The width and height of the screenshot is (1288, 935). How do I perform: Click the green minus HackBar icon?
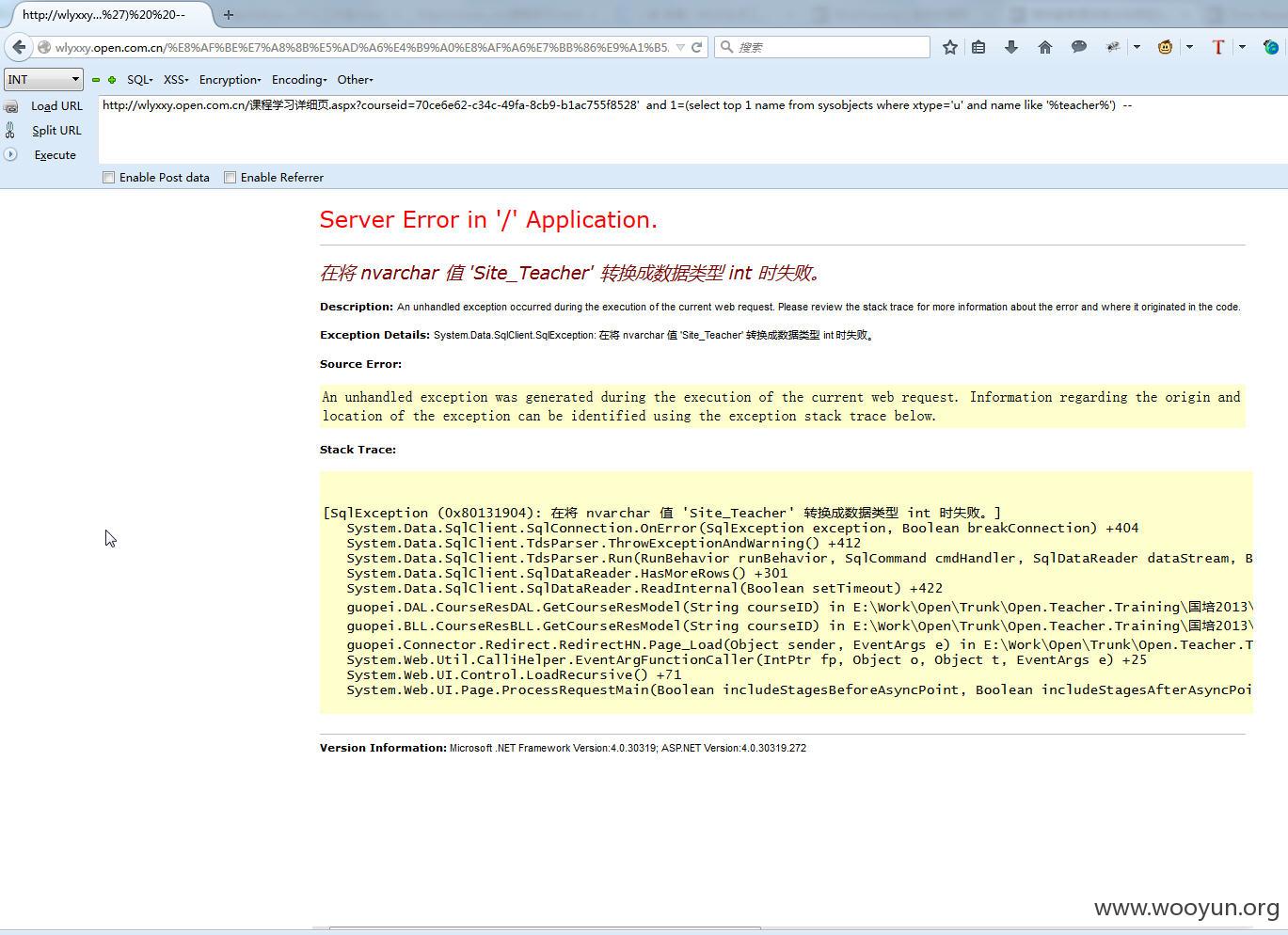pos(96,80)
